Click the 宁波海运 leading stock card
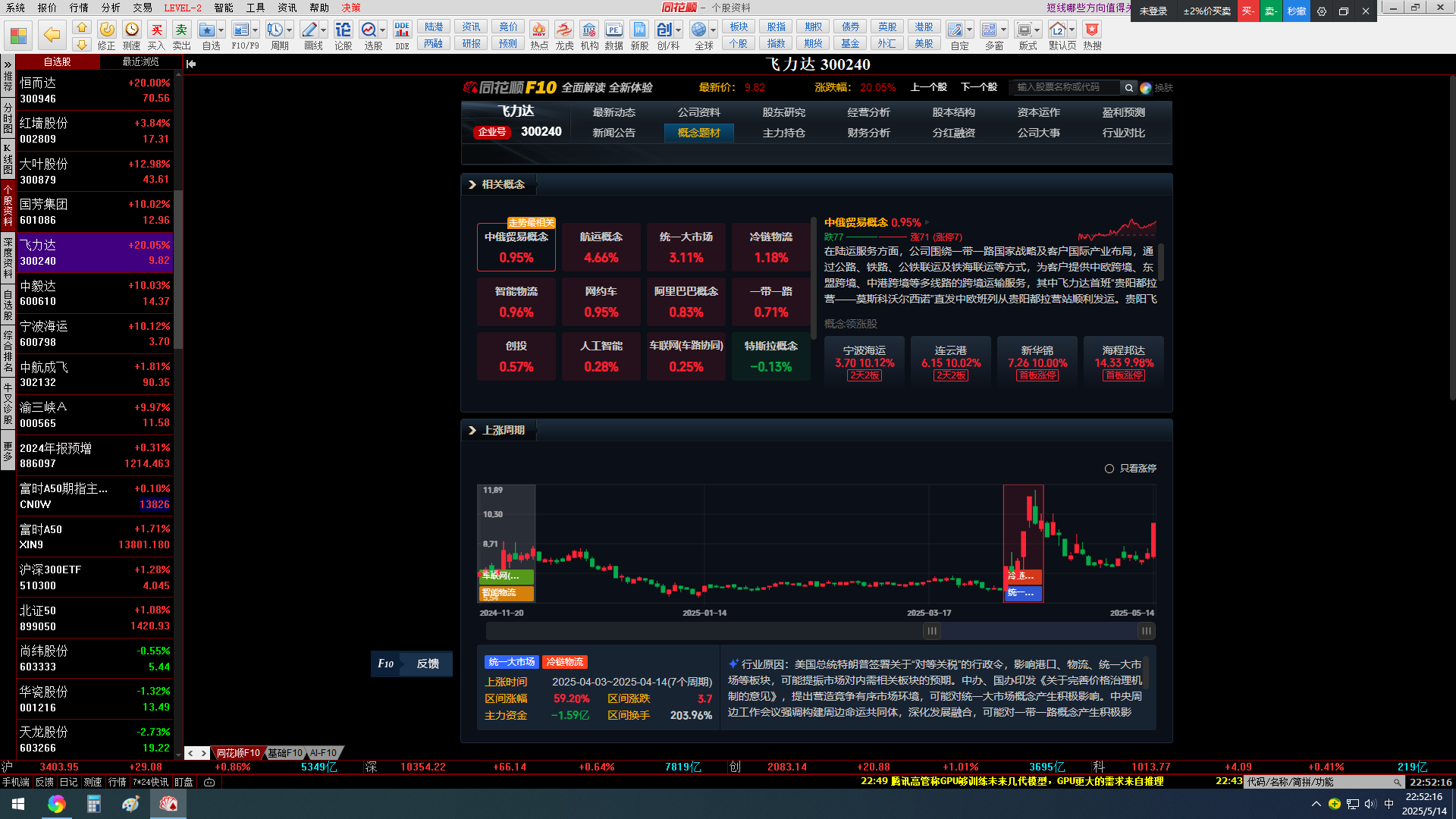Viewport: 1456px width, 819px height. [864, 362]
